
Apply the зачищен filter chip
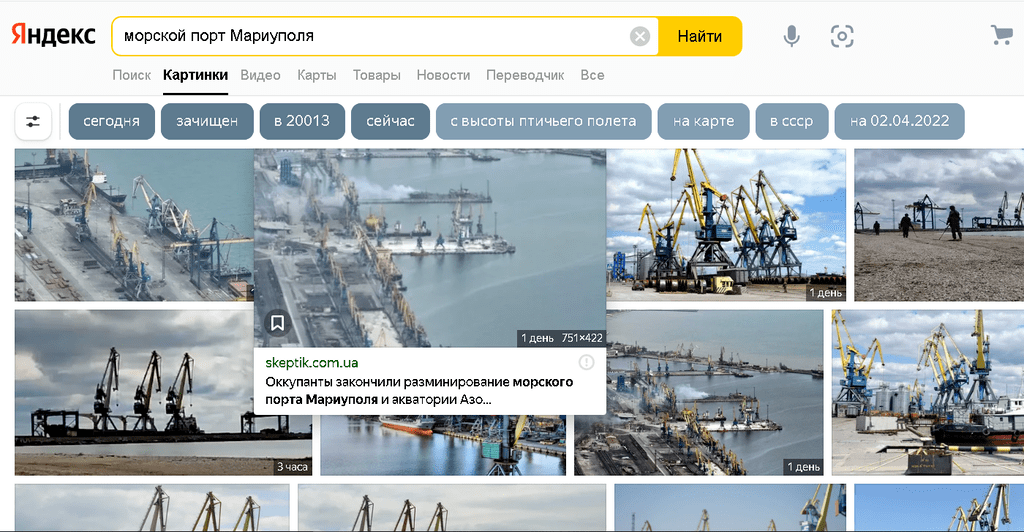pos(207,121)
